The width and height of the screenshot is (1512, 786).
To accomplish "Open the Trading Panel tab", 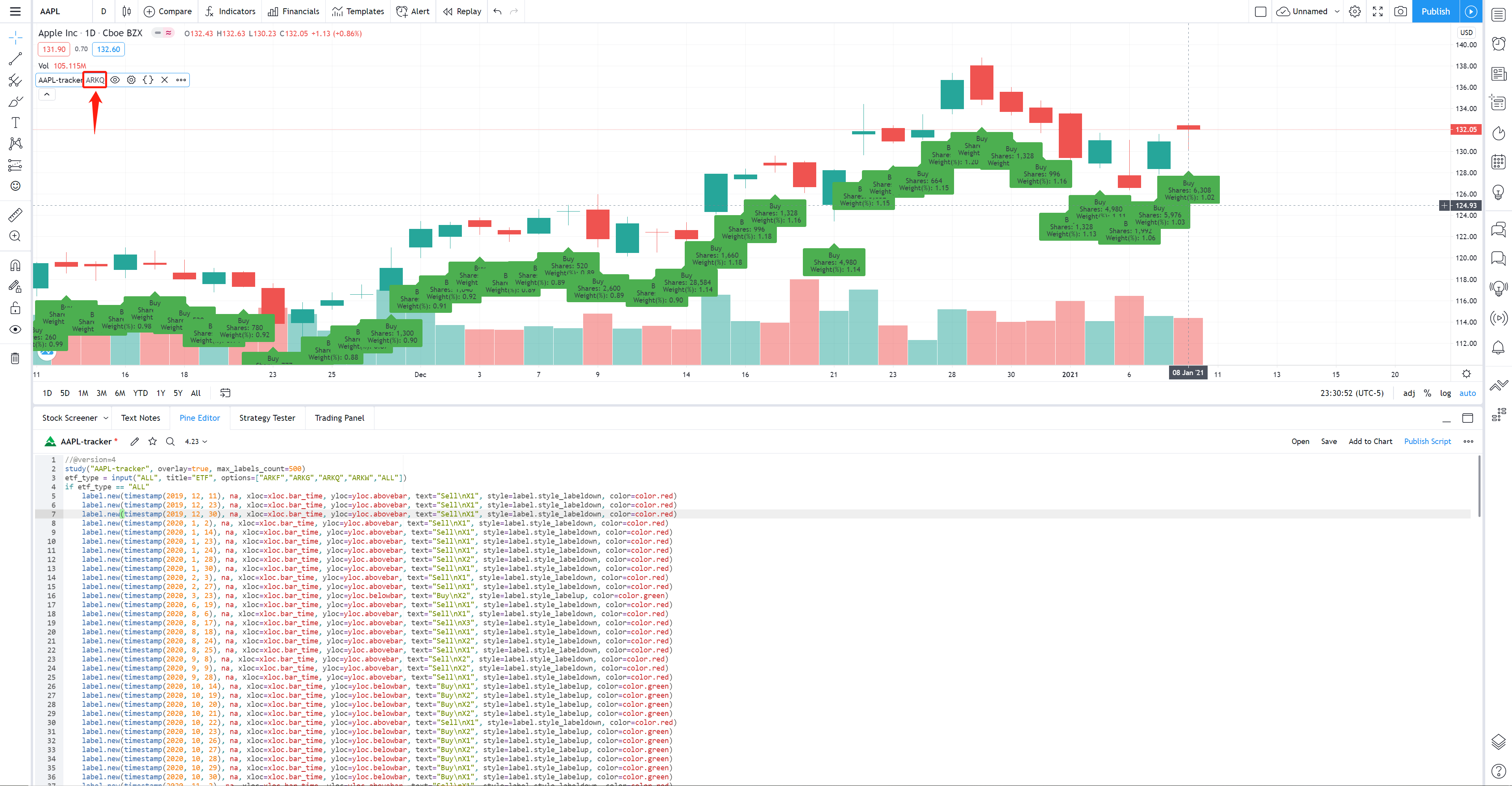I will click(x=339, y=418).
